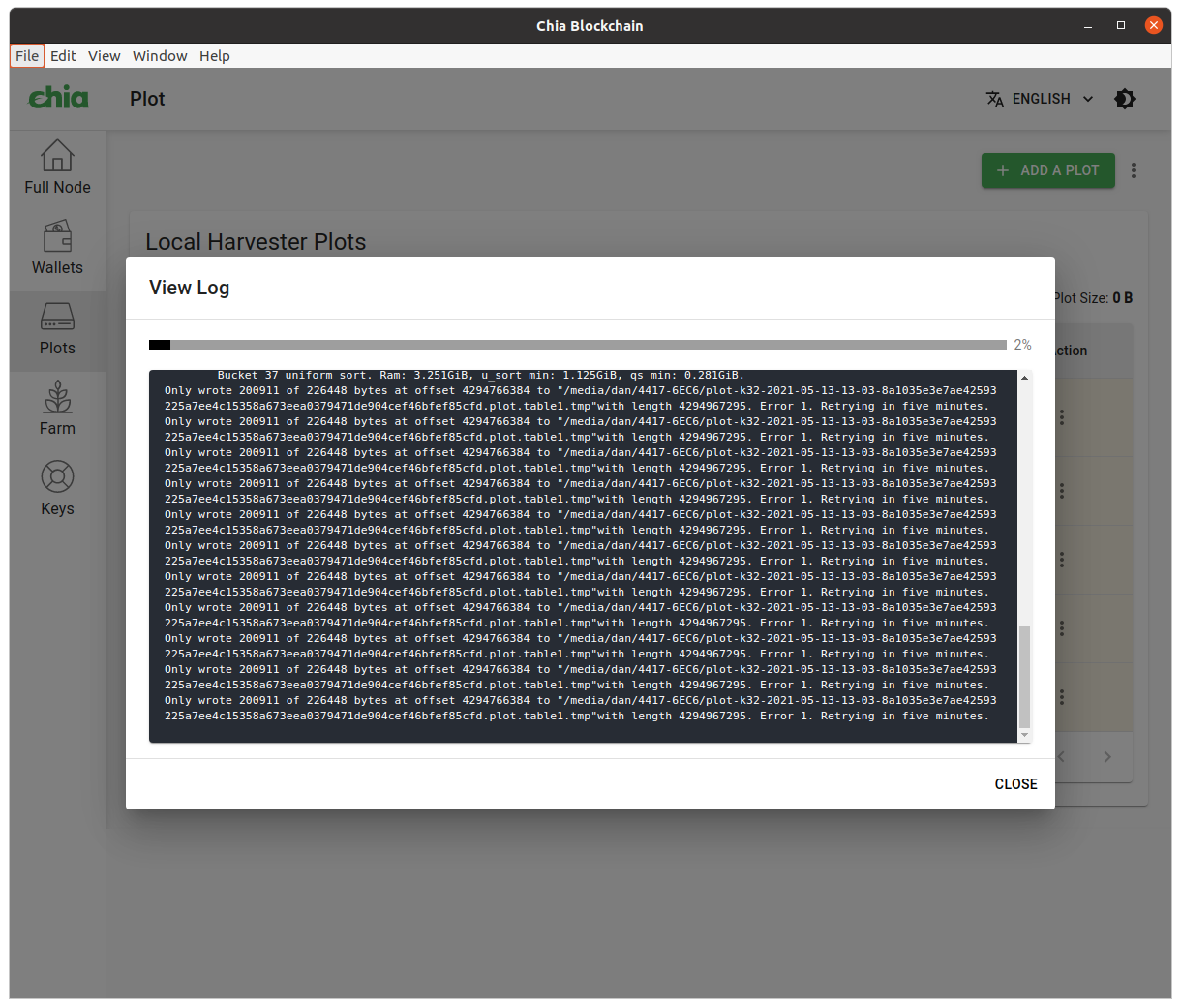Screen dimensions: 1181x1008
Task: Go to the Farm section
Action: (x=57, y=409)
